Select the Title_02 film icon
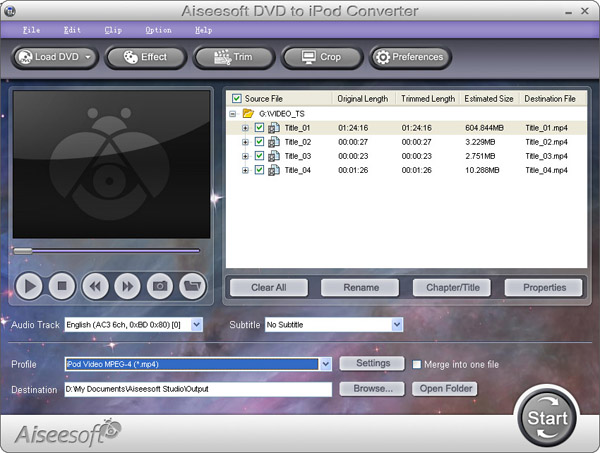The width and height of the screenshot is (600, 453). [274, 142]
